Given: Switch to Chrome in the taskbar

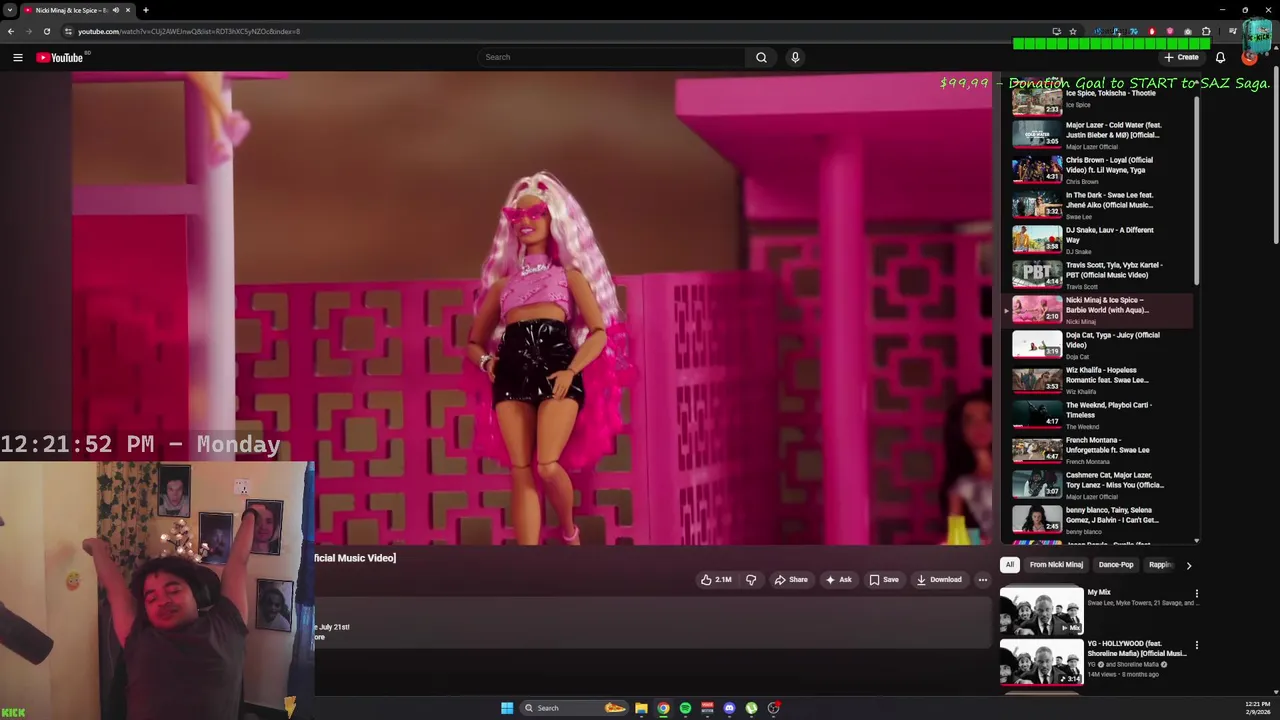Looking at the screenshot, I should [663, 708].
